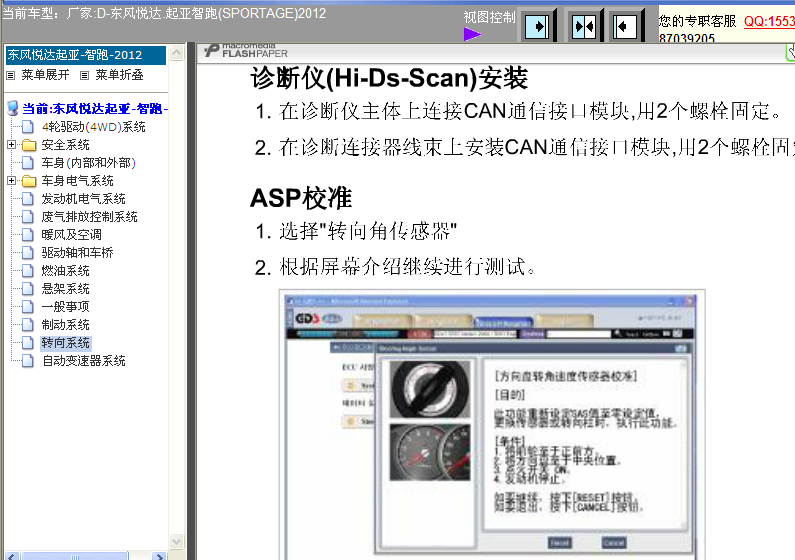Click the page icon for 车身(内部和外部)
The image size is (795, 560).
click(x=28, y=163)
